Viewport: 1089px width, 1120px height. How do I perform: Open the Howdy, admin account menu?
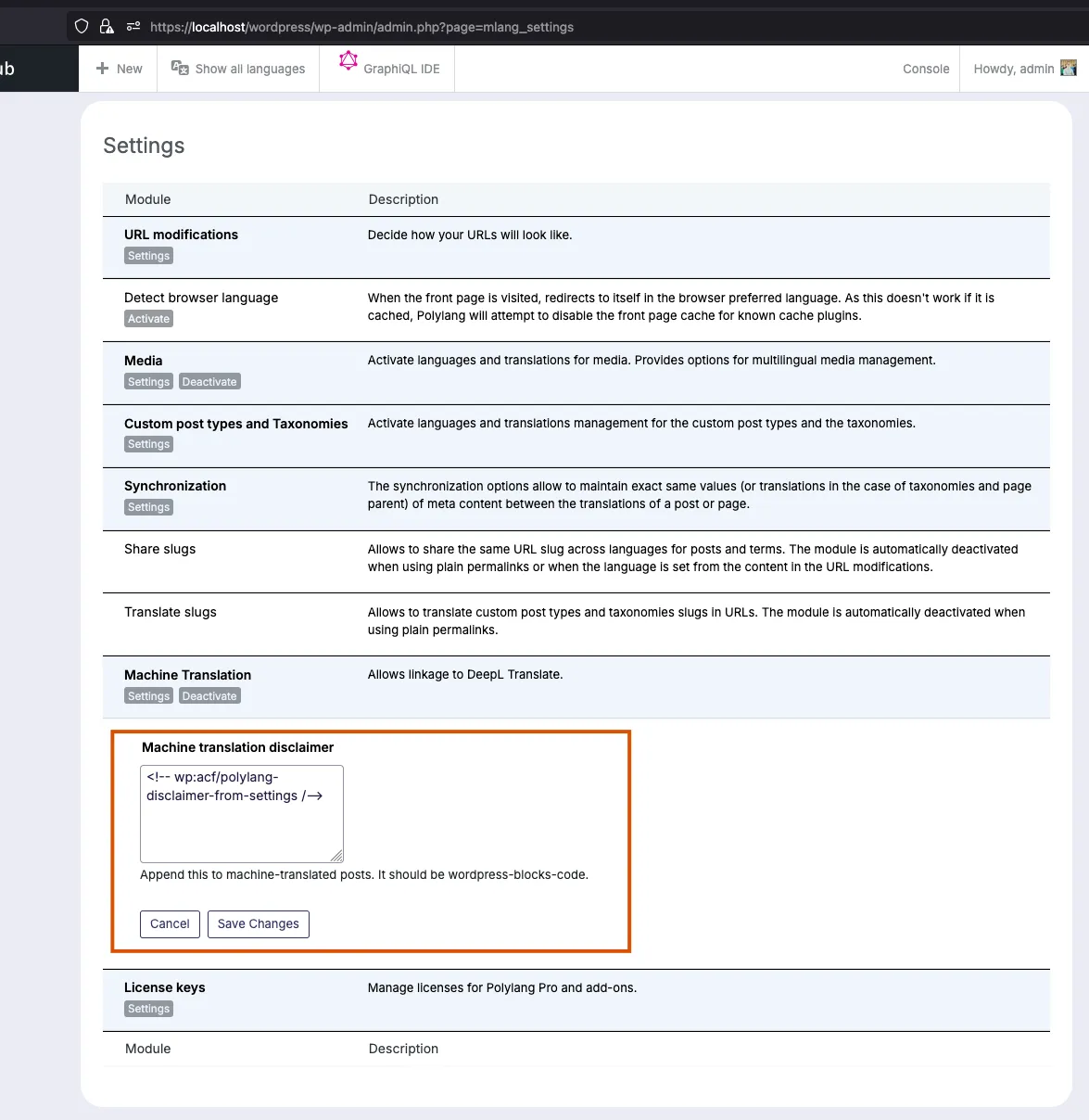(1025, 69)
